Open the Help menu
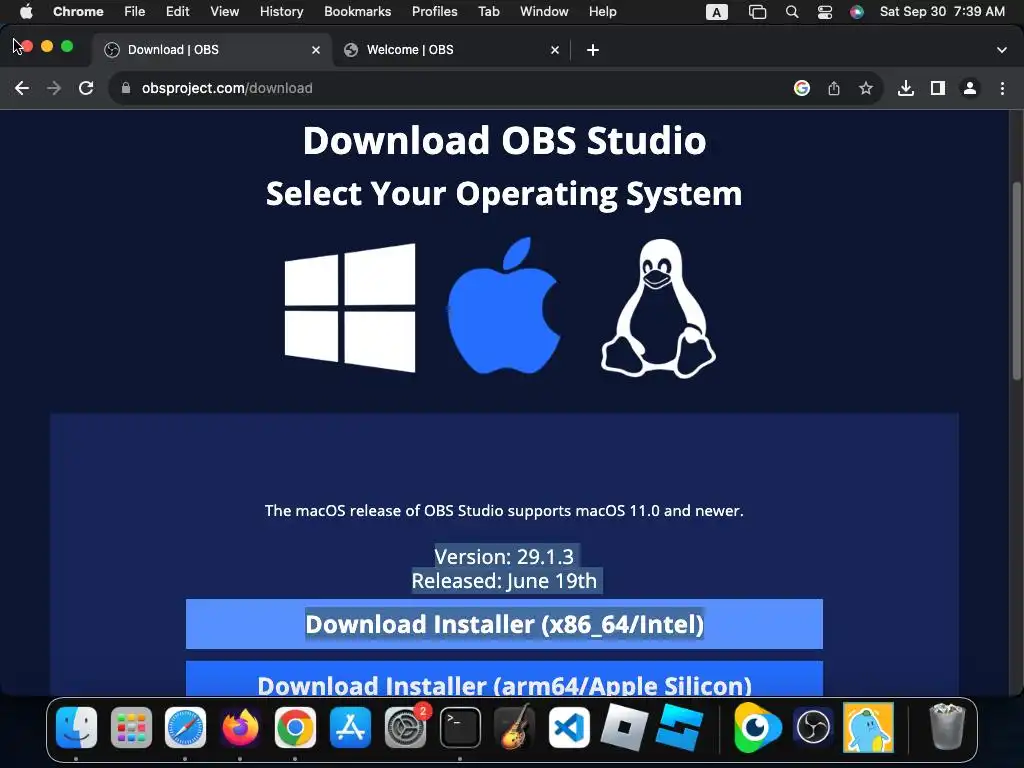Screen dimensions: 1024x768 pos(602,12)
